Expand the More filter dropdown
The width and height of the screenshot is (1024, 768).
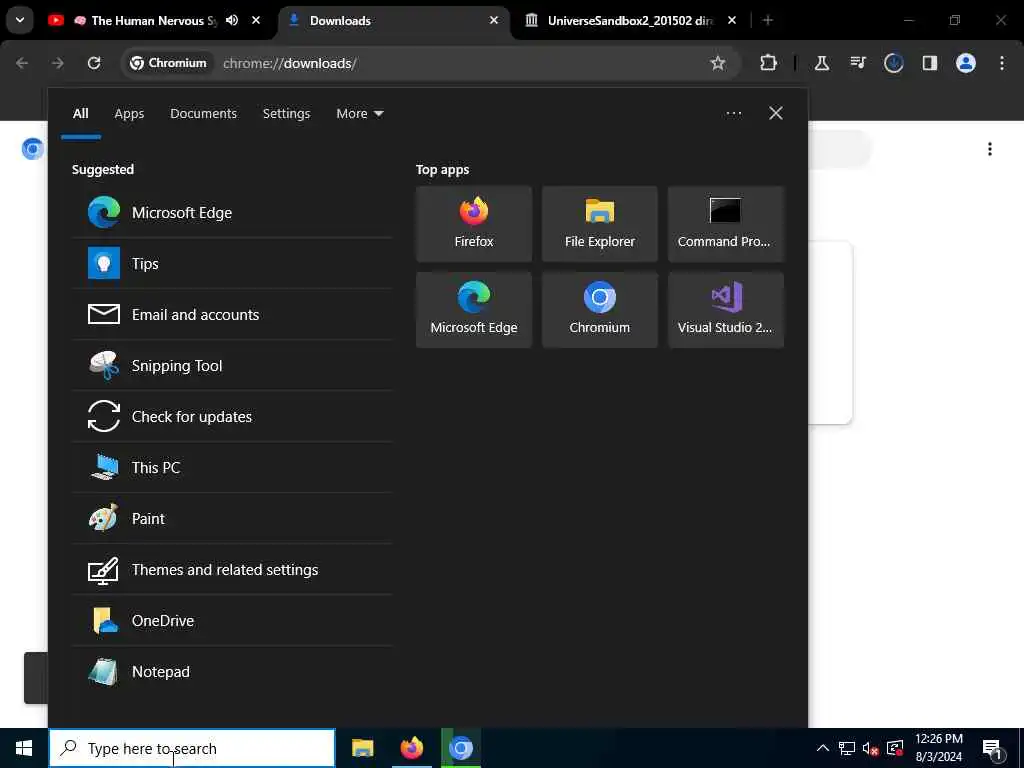pos(359,114)
